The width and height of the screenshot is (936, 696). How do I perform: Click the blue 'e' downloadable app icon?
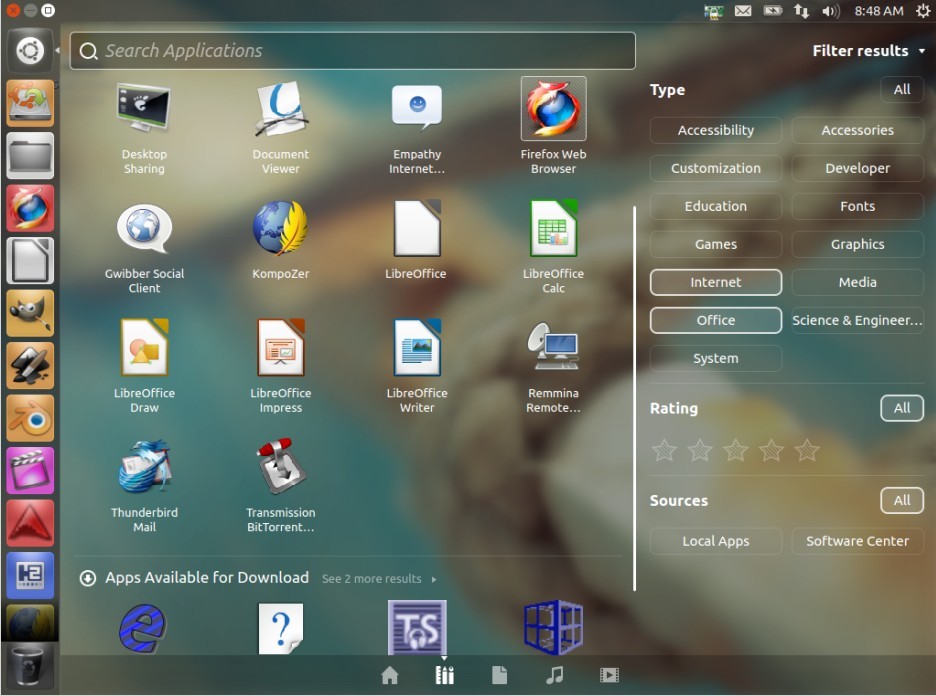(143, 628)
